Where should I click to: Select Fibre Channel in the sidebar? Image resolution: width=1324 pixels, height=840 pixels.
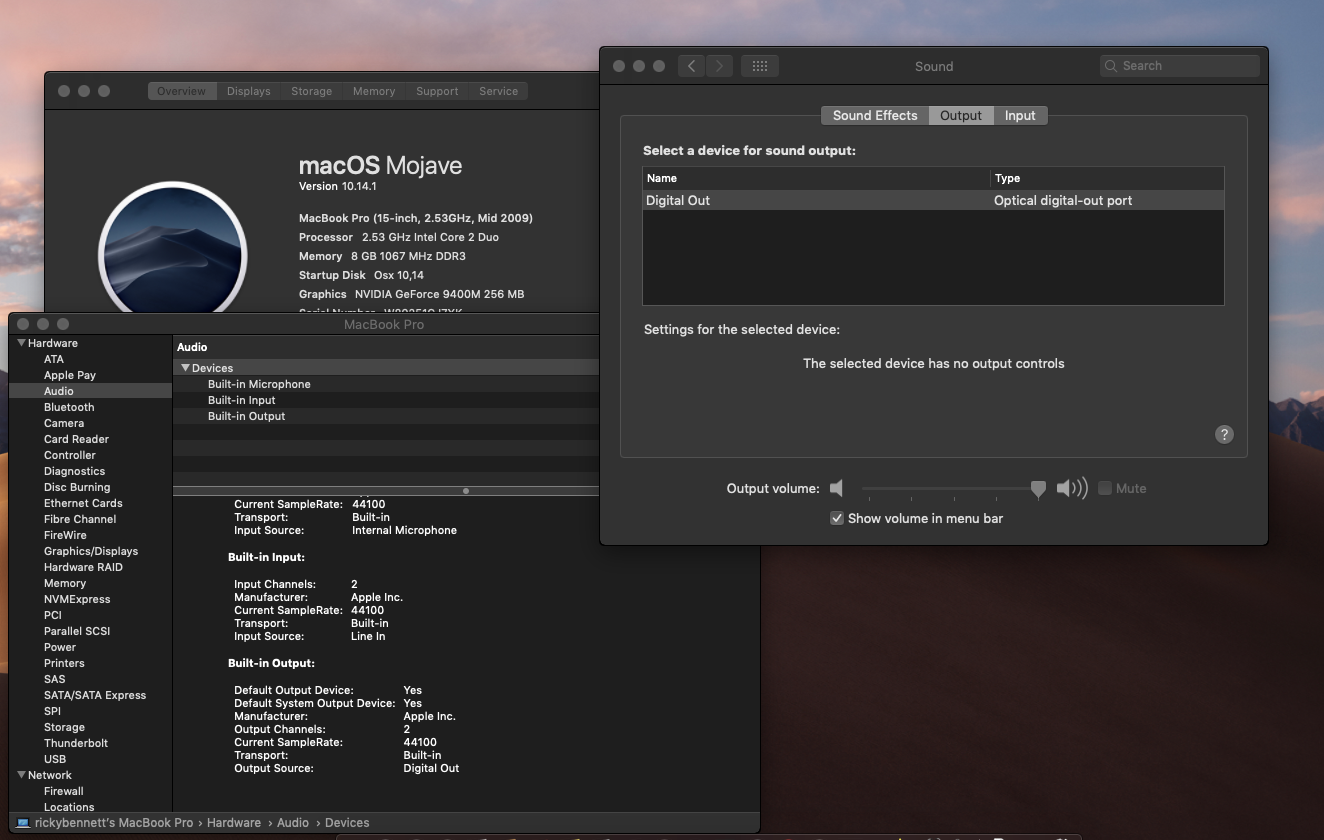(x=80, y=519)
